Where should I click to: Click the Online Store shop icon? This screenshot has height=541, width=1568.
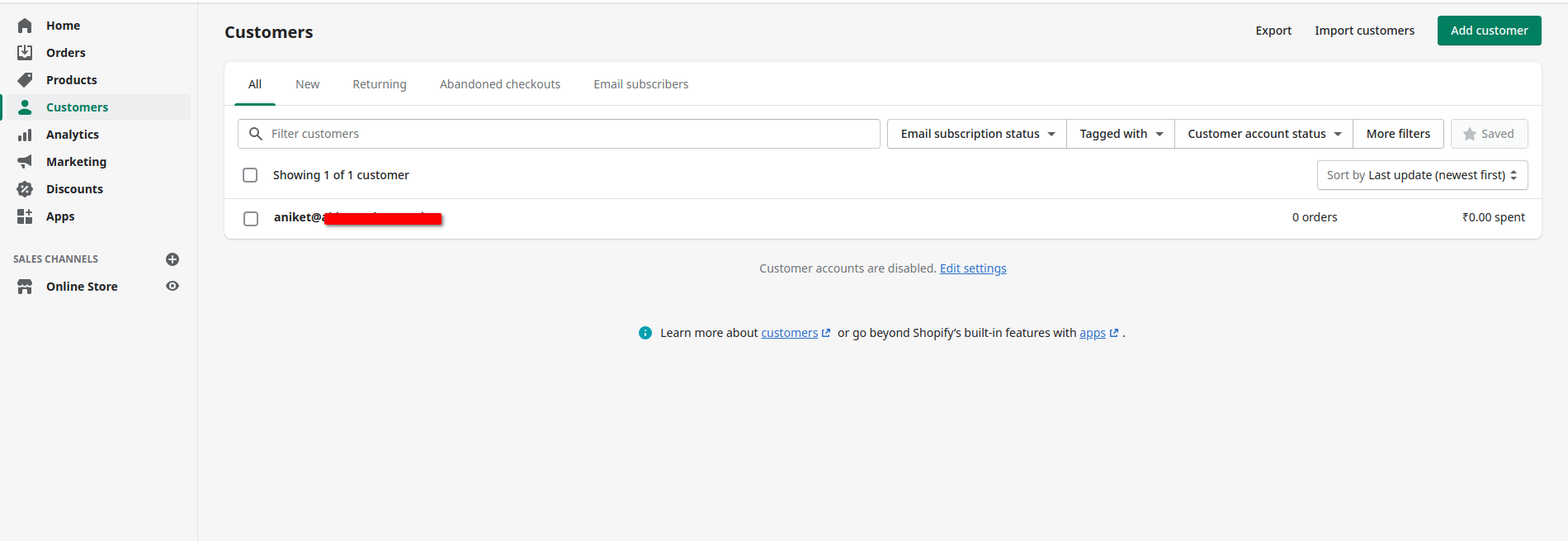click(25, 287)
